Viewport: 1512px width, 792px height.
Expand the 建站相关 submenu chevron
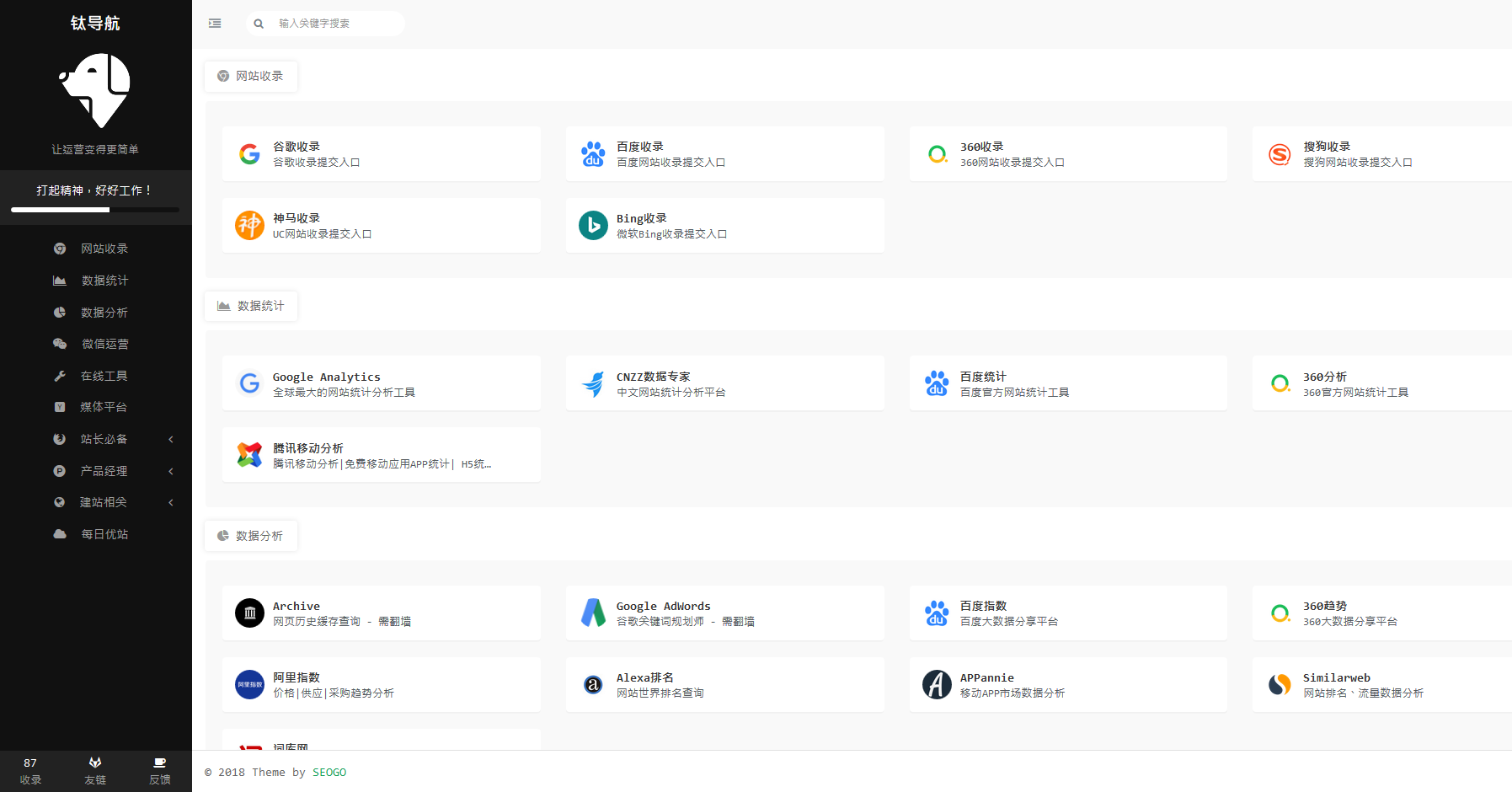point(171,502)
